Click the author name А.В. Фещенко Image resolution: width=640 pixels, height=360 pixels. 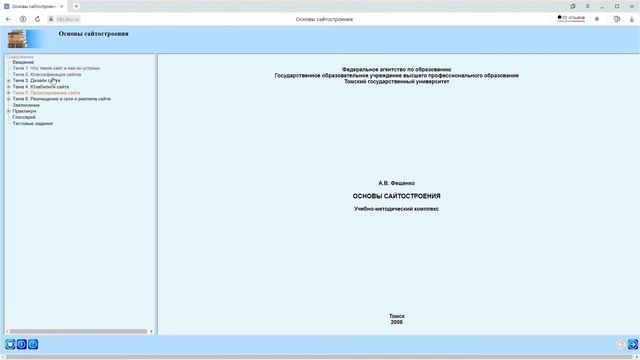coord(396,183)
